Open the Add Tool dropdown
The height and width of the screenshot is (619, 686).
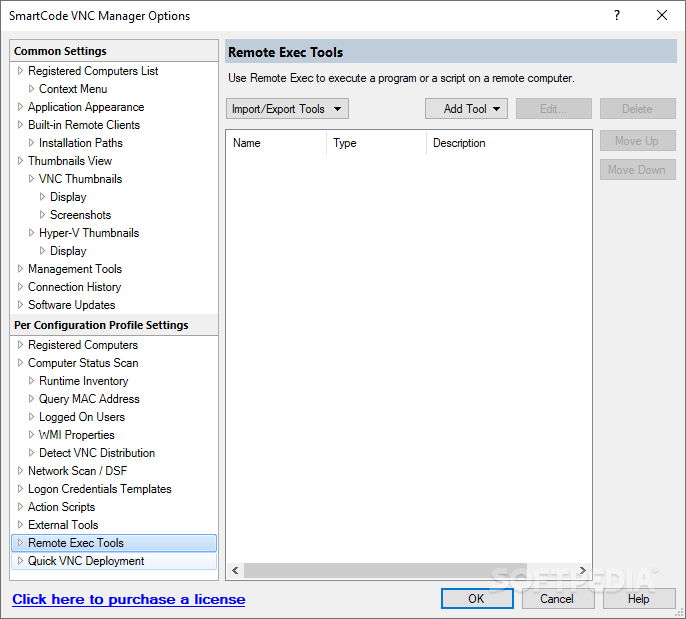(x=466, y=108)
